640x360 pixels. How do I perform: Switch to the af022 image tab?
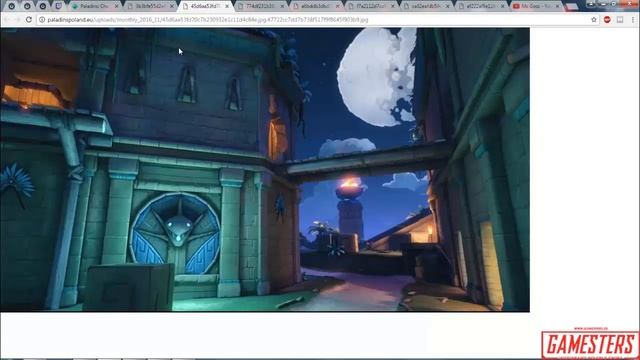pos(480,6)
